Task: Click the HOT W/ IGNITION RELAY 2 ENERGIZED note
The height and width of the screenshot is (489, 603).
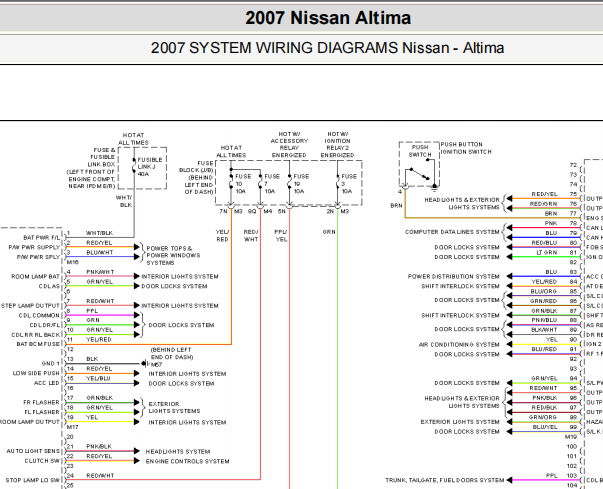Action: 337,145
